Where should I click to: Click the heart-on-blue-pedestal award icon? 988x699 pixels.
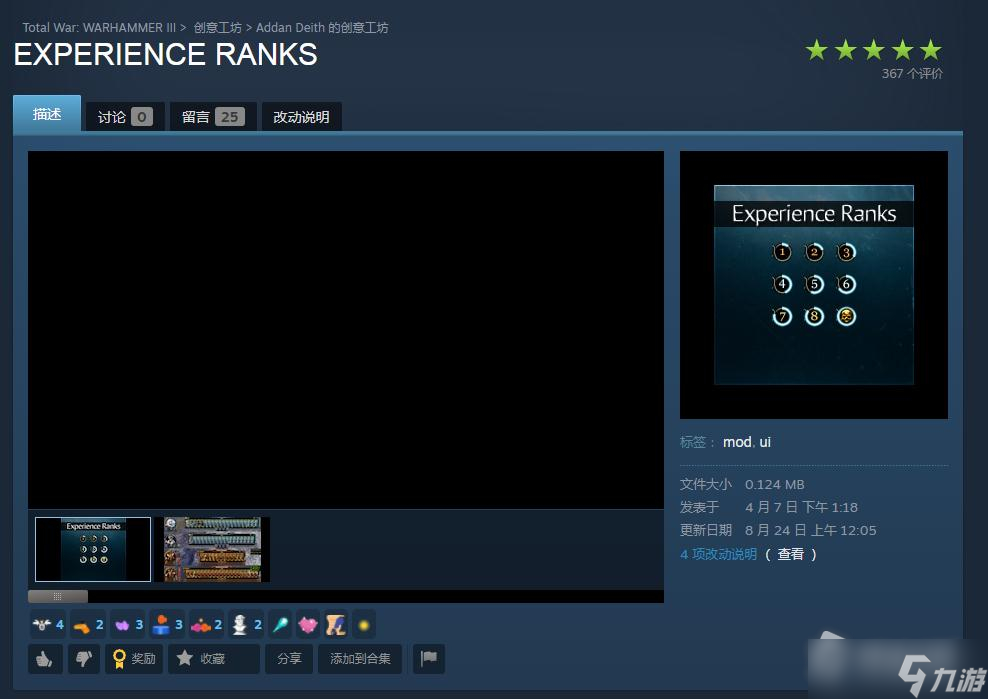(x=161, y=625)
